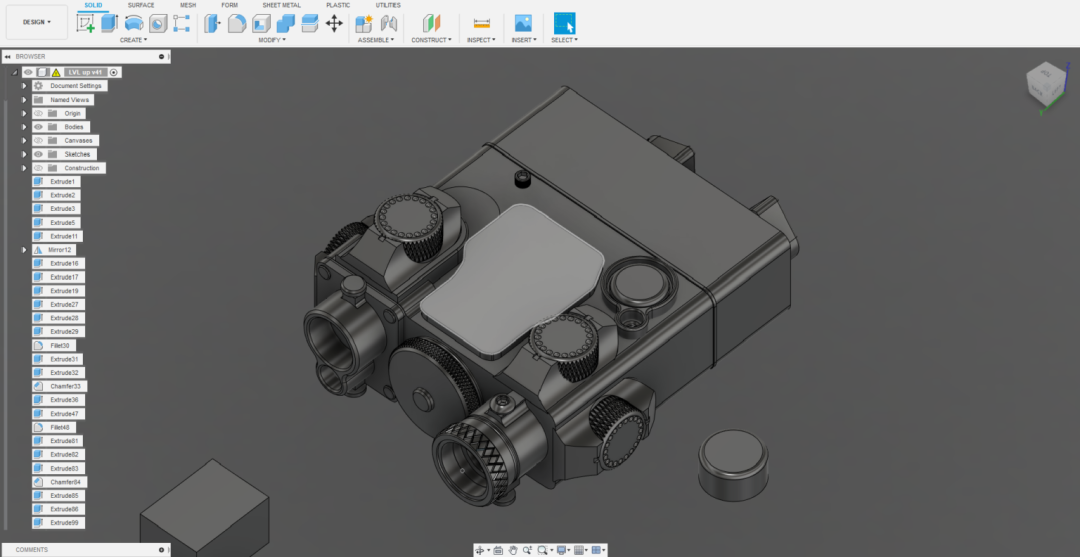Screen dimensions: 1080x557
Task: Hide the Sketches folder
Action: [39, 154]
